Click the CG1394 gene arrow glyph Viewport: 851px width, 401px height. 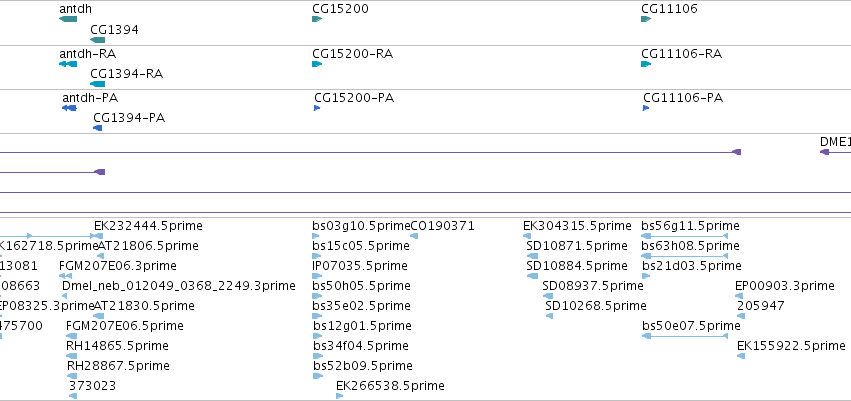(x=98, y=40)
